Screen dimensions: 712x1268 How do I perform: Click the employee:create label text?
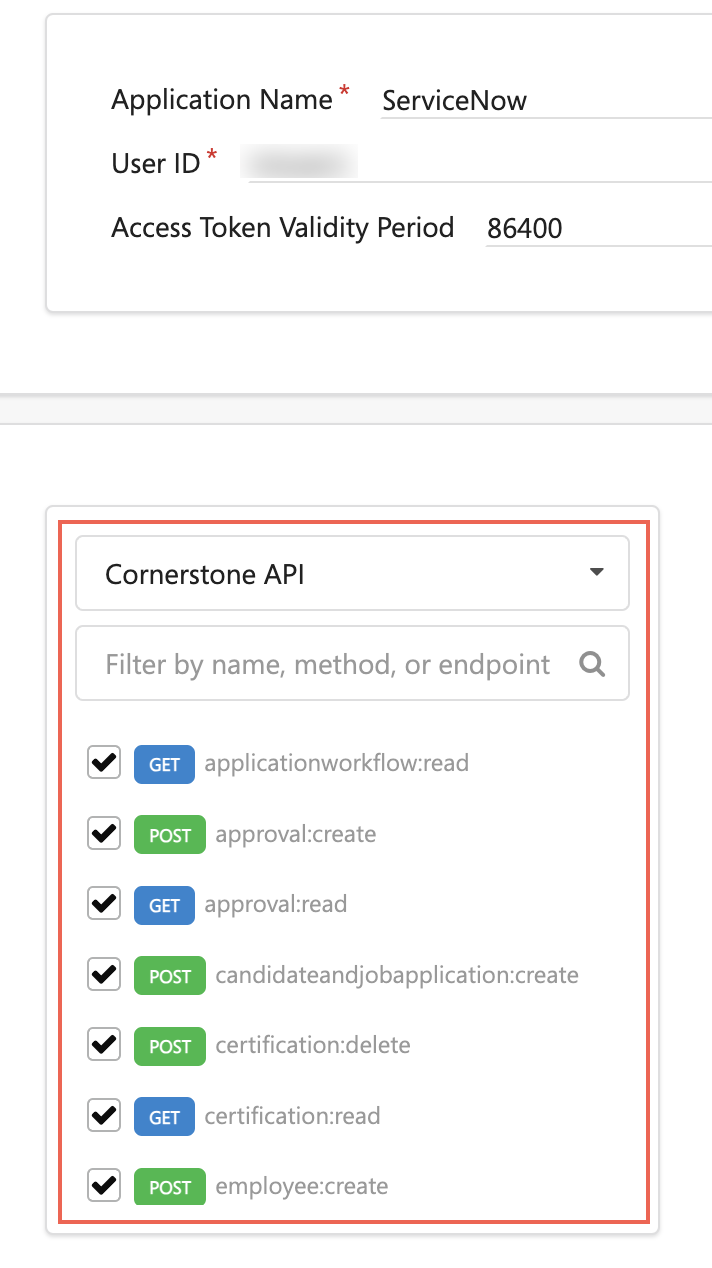(302, 1187)
